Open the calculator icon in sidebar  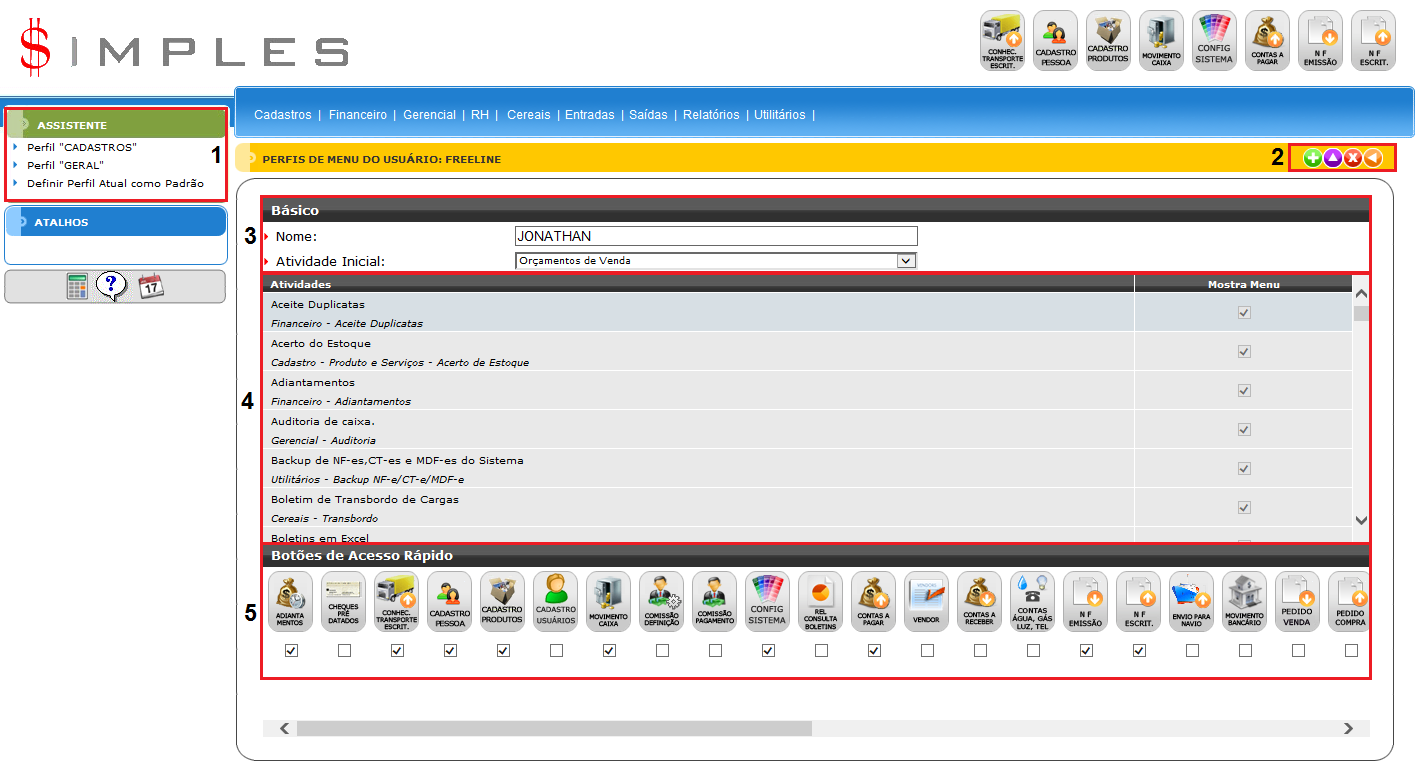(77, 287)
